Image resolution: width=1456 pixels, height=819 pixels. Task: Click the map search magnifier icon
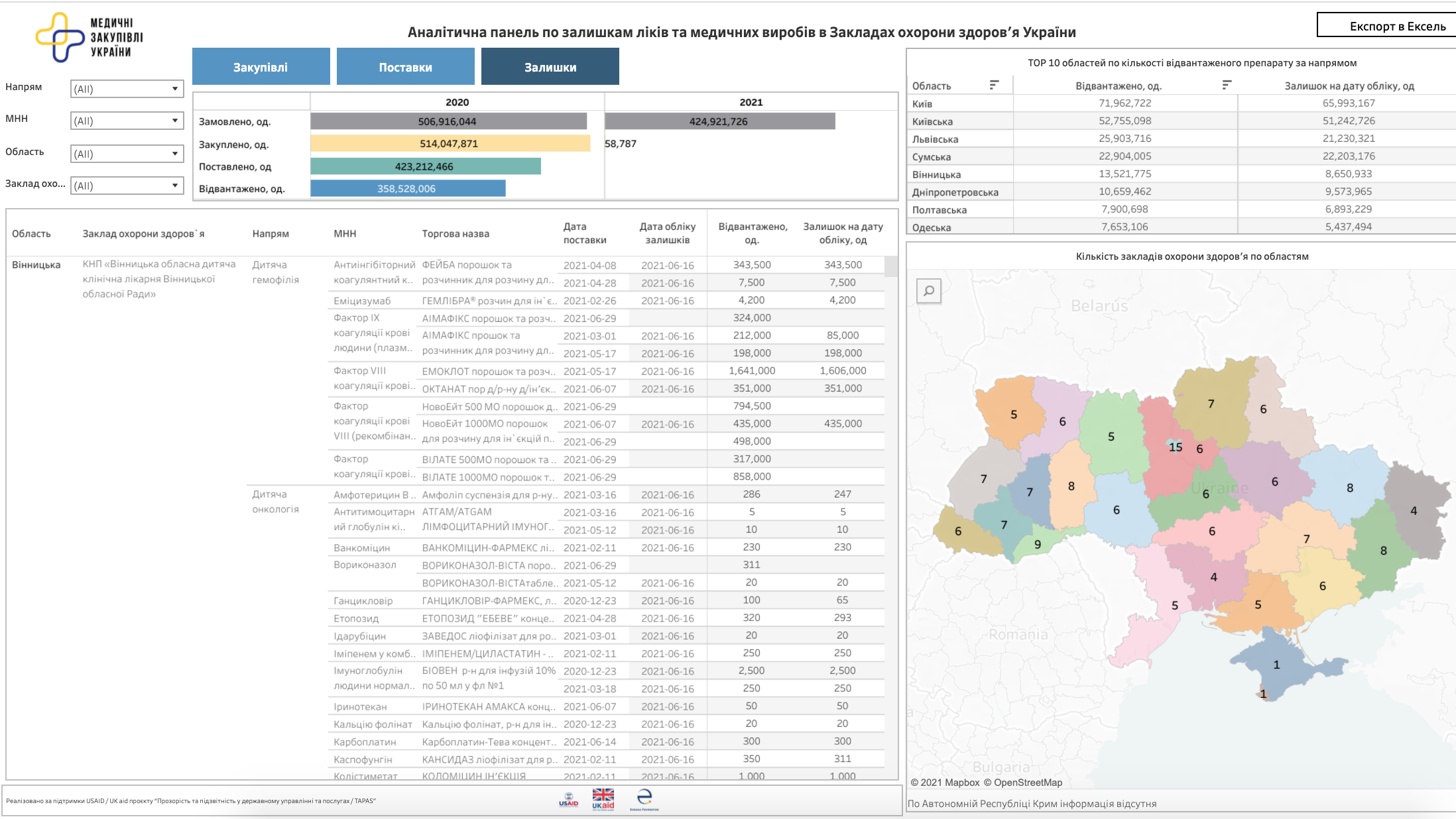[929, 290]
